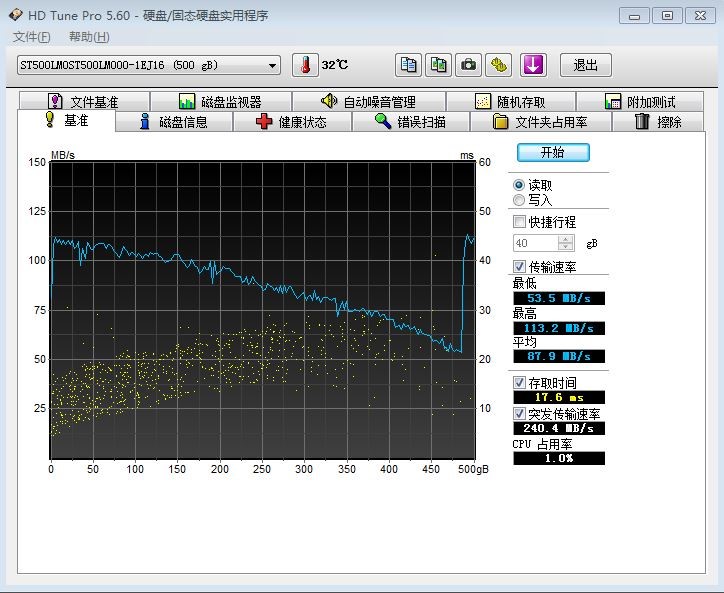Click the purple down-arrow save icon
Image resolution: width=724 pixels, height=593 pixels.
(532, 65)
